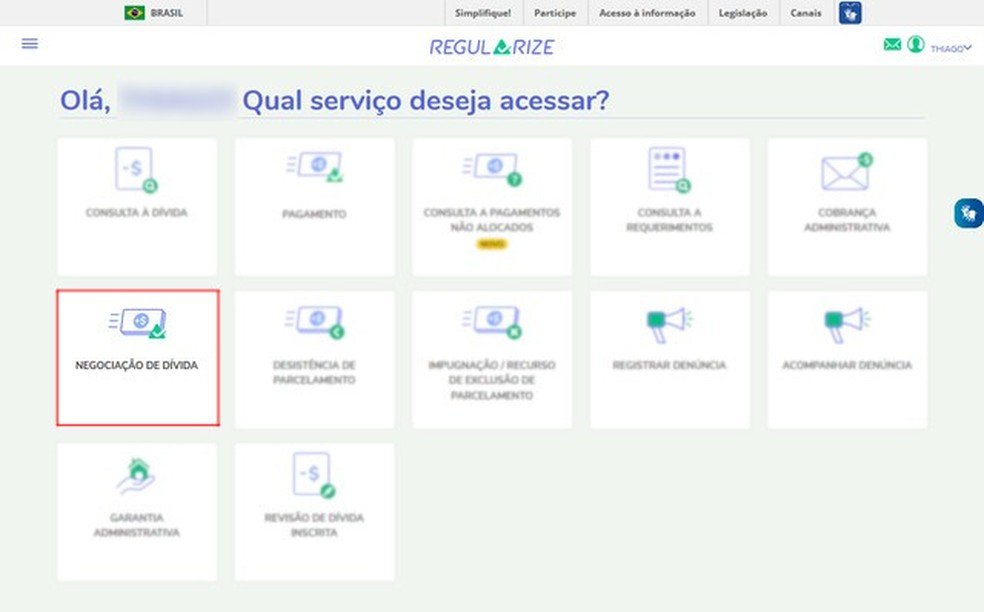This screenshot has width=984, height=612.
Task: Open the Legislação menu item
Action: coord(741,13)
